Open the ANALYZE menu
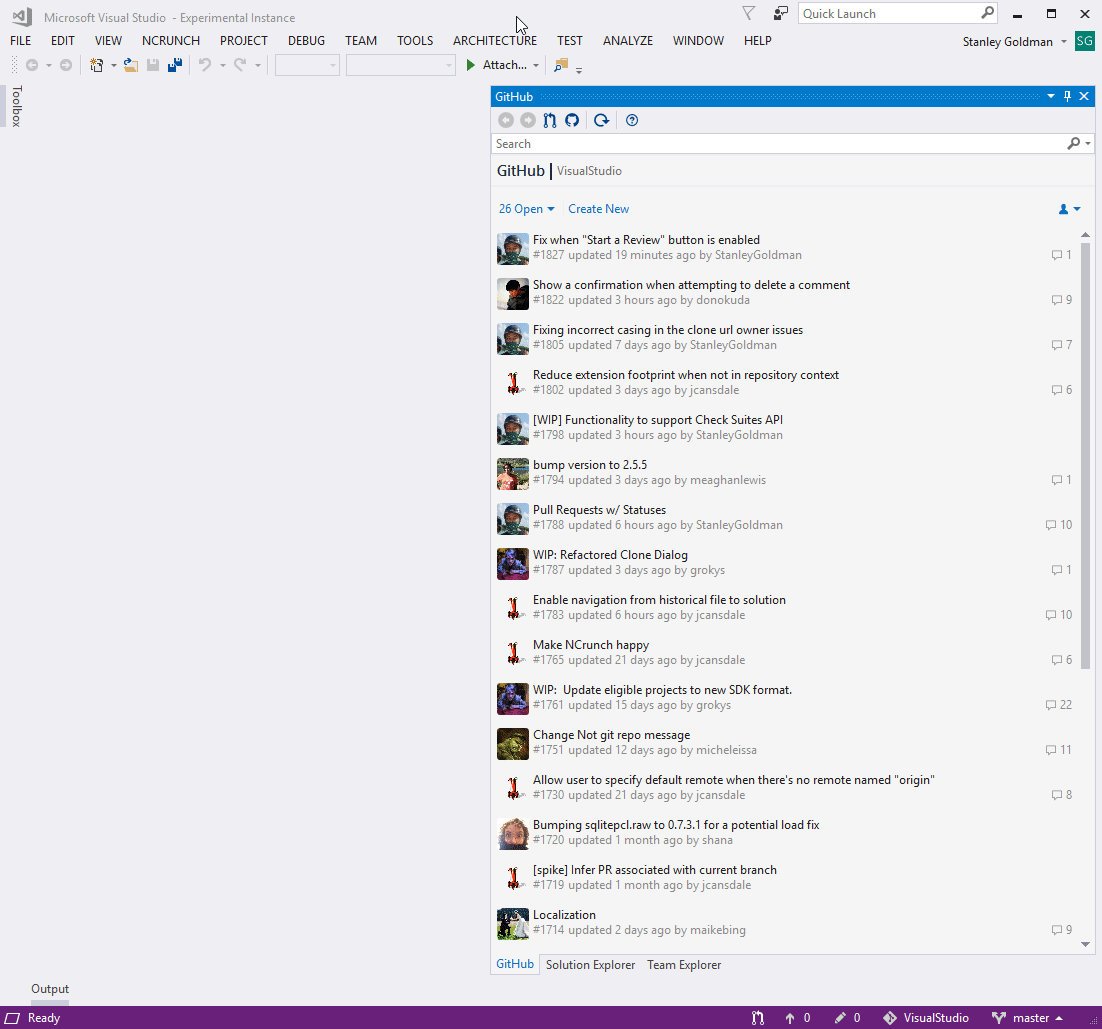This screenshot has height=1029, width=1102. point(628,41)
